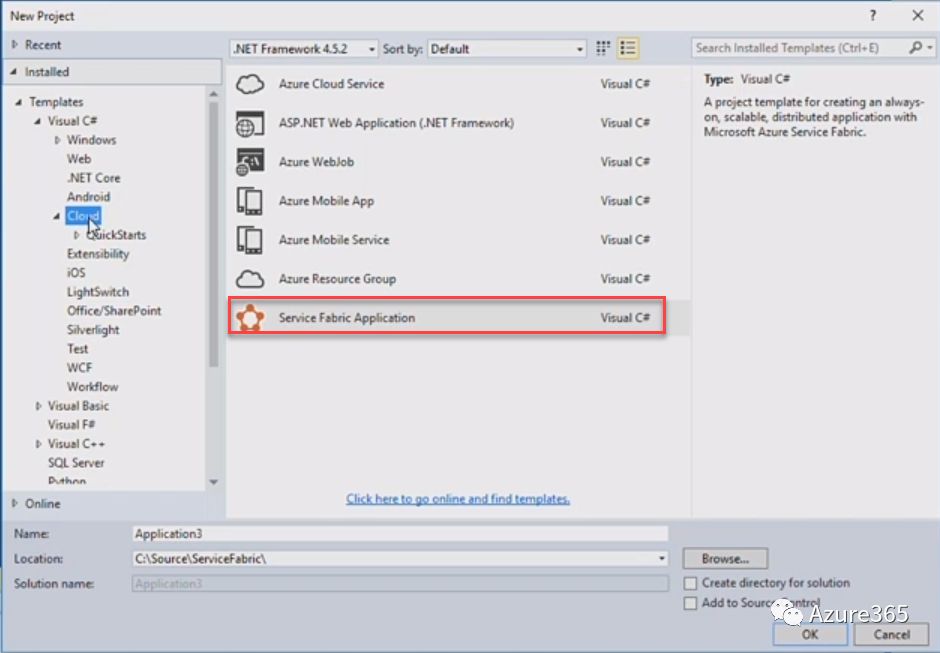Enable Create directory for solution checkbox
Screen dimensions: 940x653
(690, 583)
